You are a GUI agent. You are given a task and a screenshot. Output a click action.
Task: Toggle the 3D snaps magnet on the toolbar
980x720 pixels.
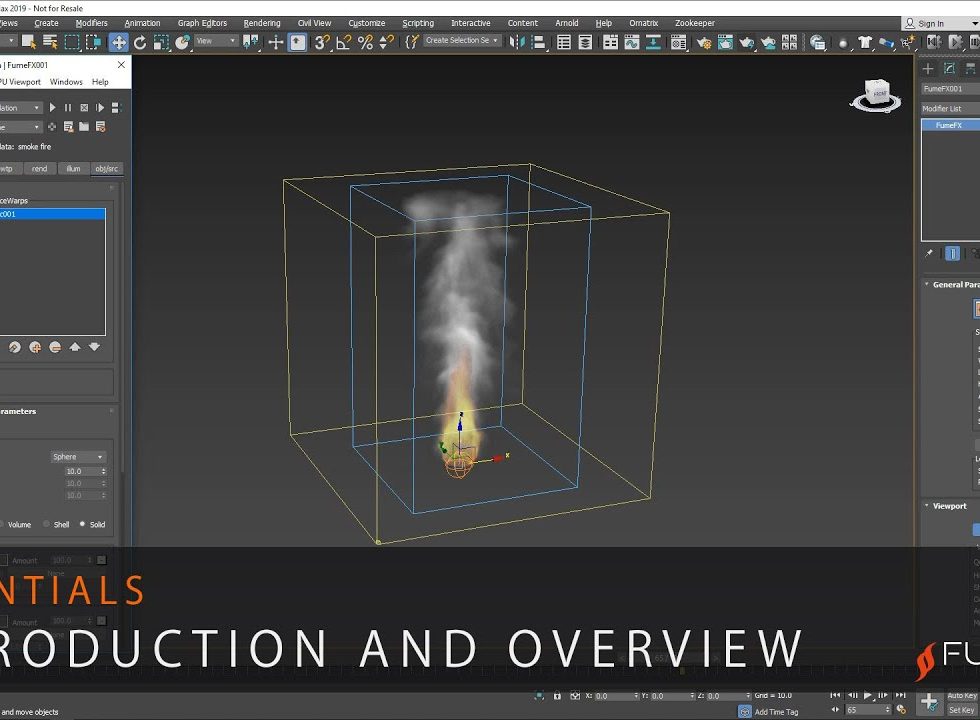click(324, 42)
